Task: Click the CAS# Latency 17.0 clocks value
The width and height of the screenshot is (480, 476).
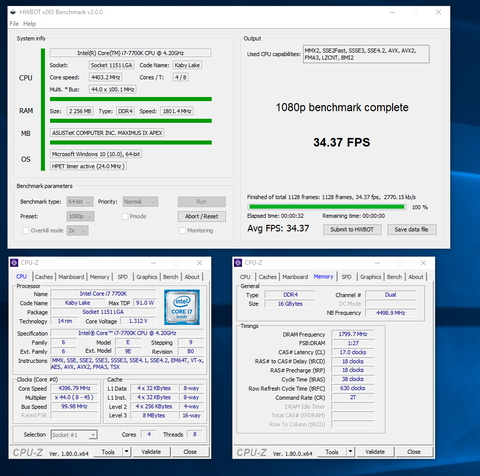Action: [353, 352]
